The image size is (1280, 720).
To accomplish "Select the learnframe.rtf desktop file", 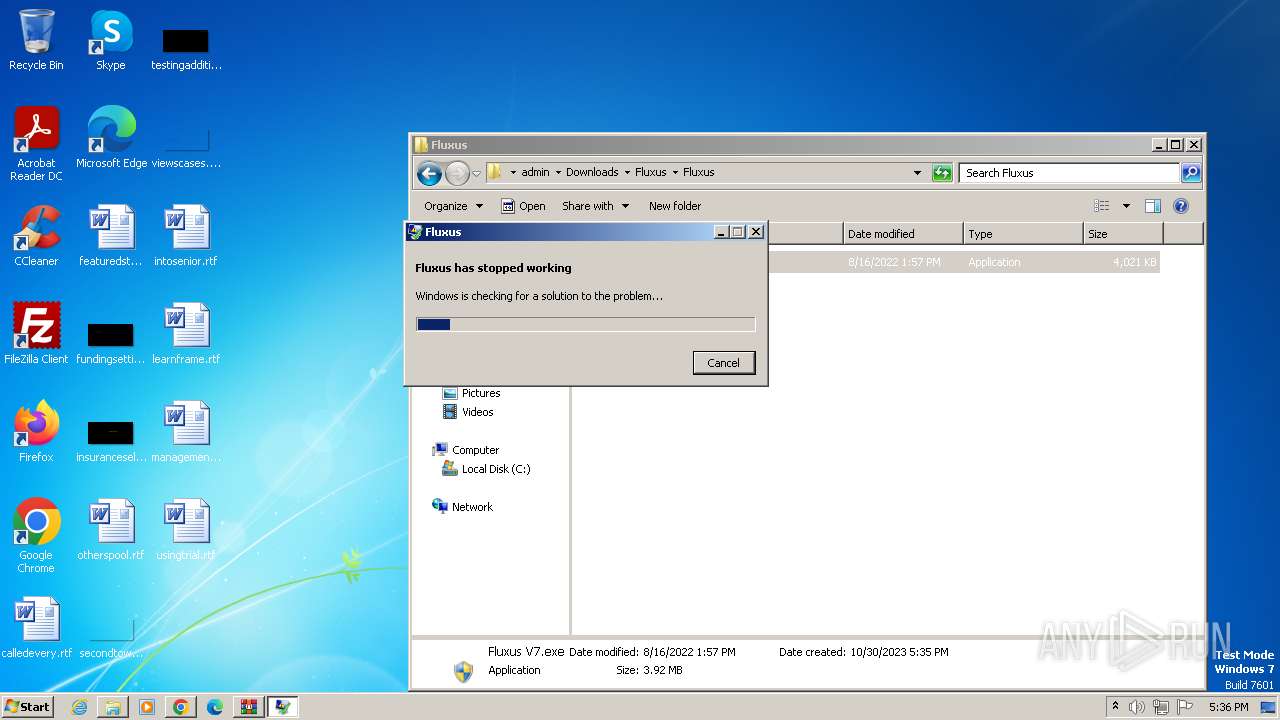I will pyautogui.click(x=186, y=334).
